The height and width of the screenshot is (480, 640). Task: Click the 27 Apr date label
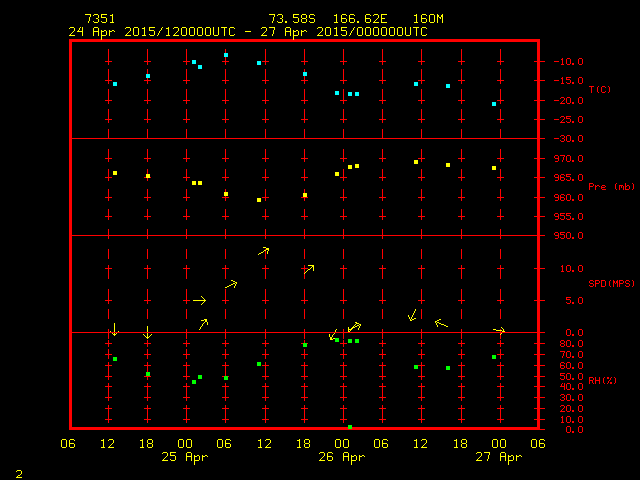pyautogui.click(x=498, y=457)
